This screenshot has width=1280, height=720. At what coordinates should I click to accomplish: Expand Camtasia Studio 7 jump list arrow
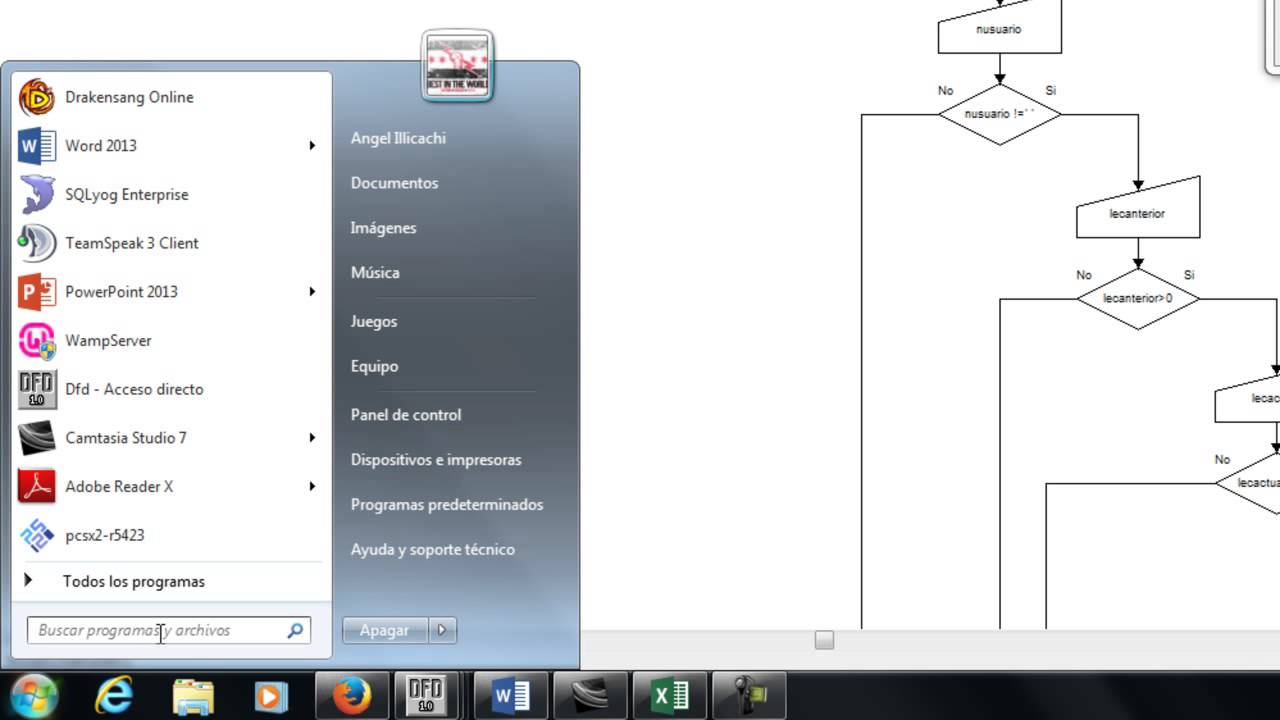tap(312, 438)
